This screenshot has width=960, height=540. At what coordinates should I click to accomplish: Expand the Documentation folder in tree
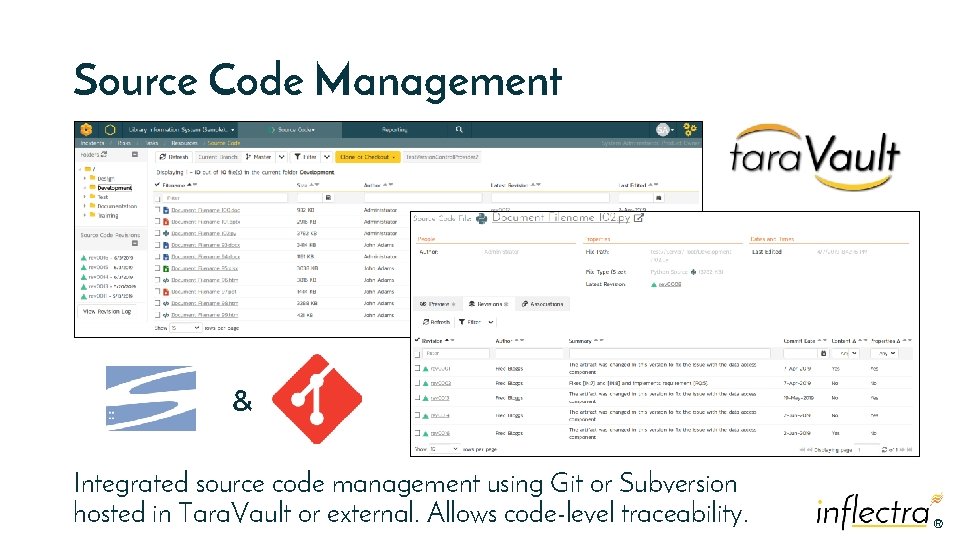point(84,206)
